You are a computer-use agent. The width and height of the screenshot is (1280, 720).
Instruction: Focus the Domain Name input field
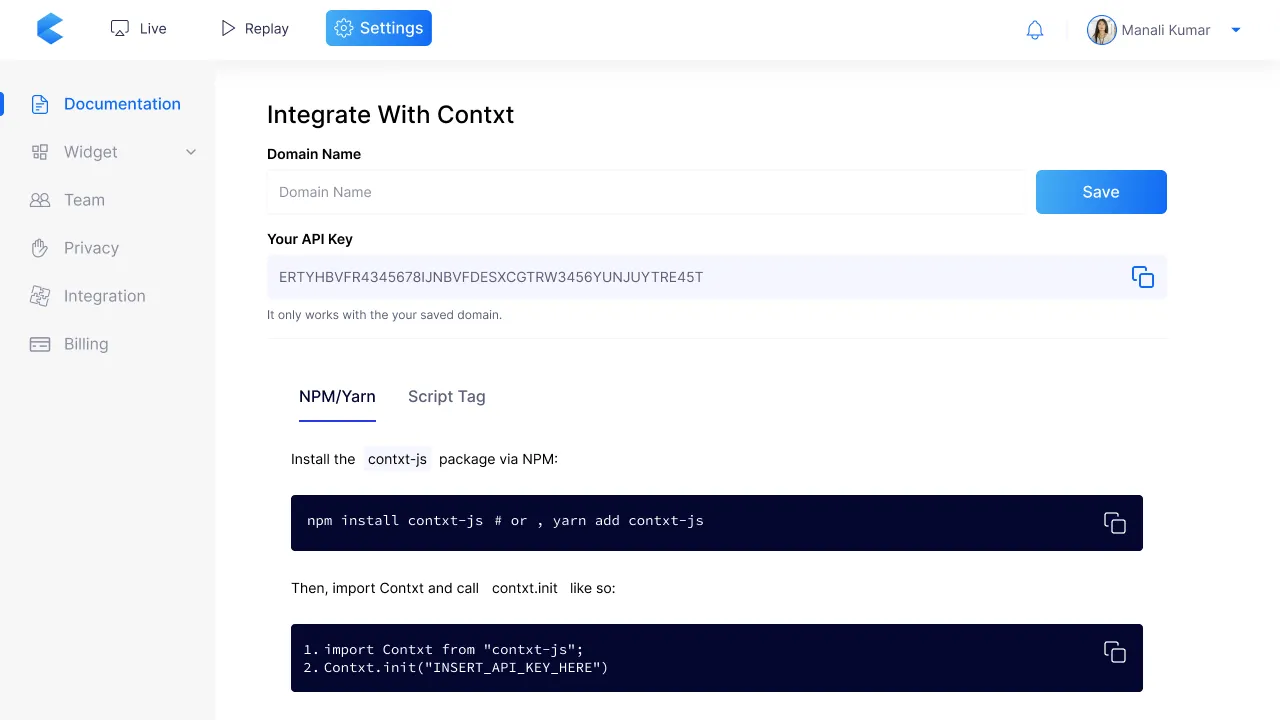(646, 192)
